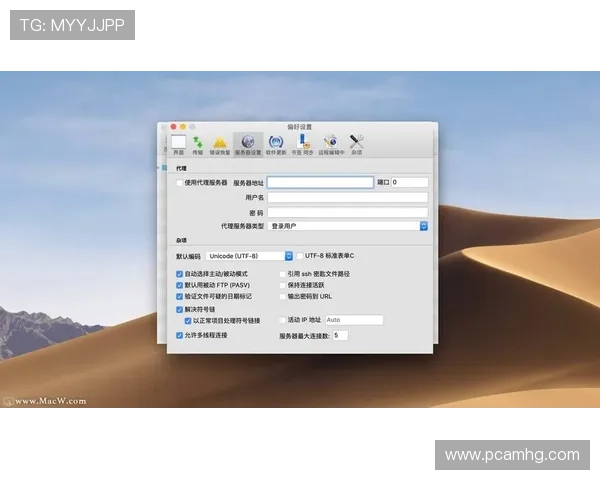Open the 远程编辑中 (Remote Editing) pane

[x=331, y=143]
